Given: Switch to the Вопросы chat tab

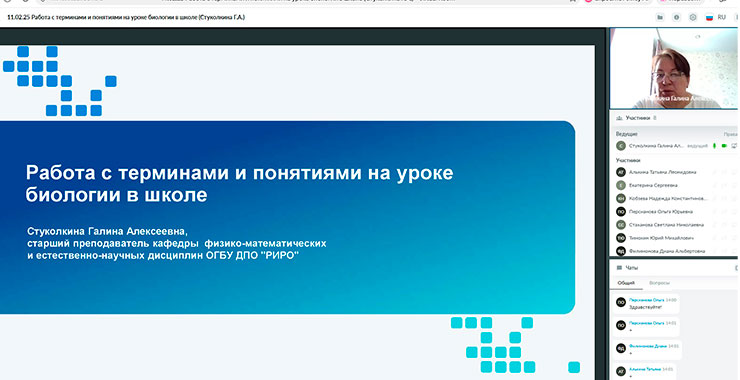Looking at the screenshot, I should [659, 283].
